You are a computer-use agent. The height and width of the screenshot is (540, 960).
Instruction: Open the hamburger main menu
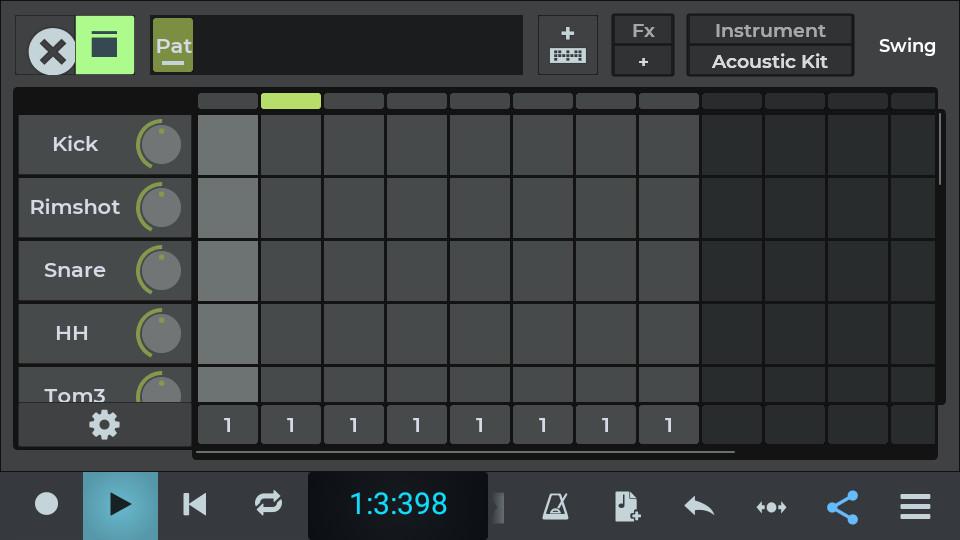[915, 507]
